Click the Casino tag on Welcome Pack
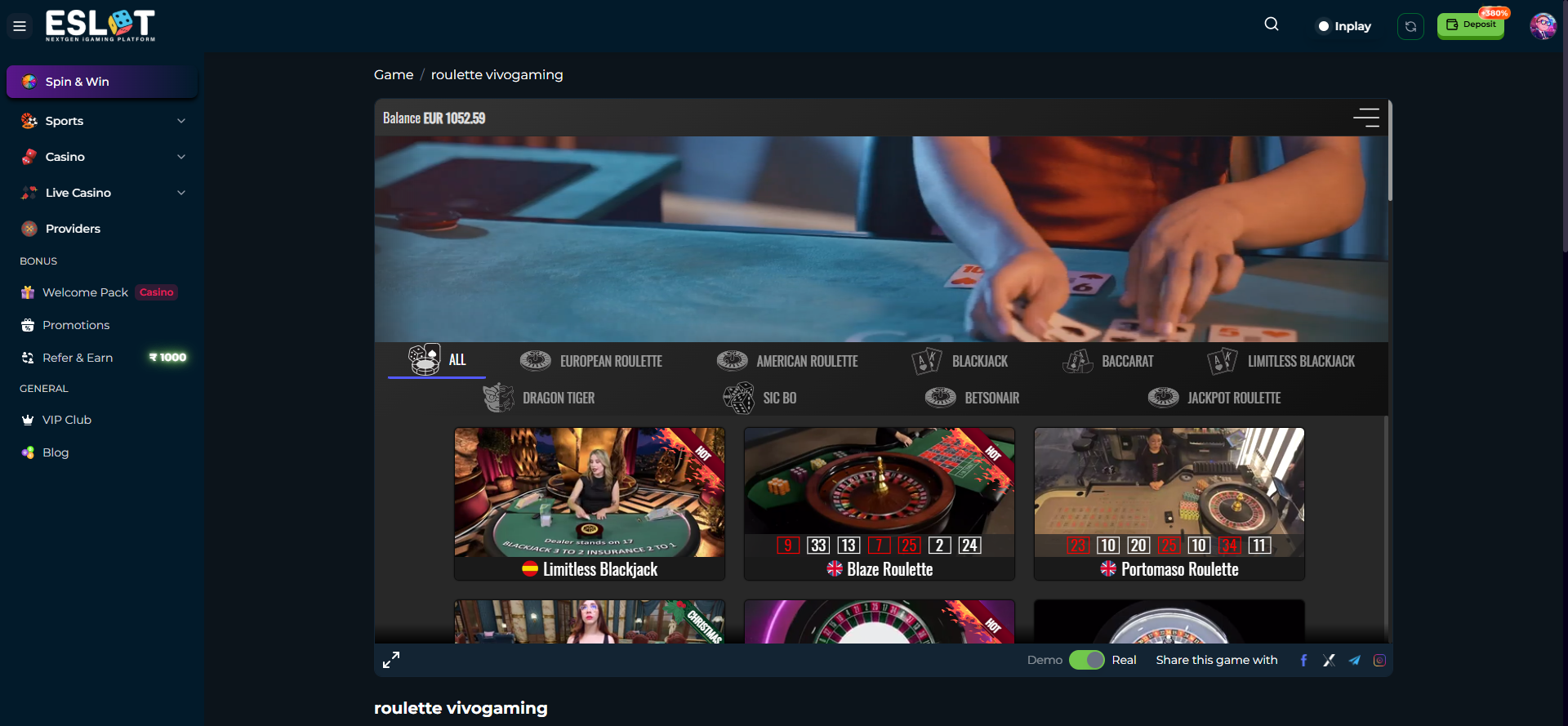This screenshot has height=726, width=1568. (x=156, y=292)
